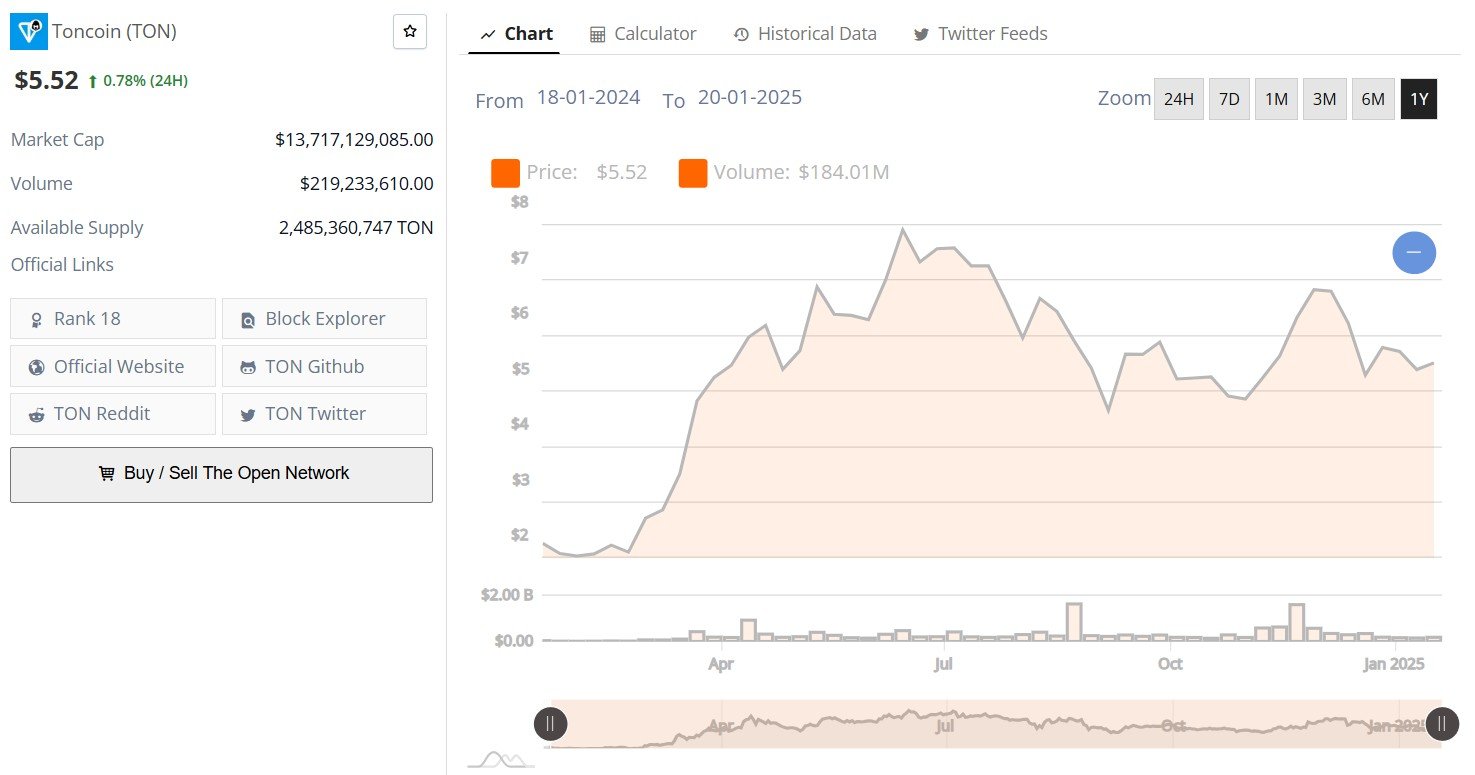Screen dimensions: 1475x775
Task: Click the blue zoom-out minus button
Action: pyautogui.click(x=1414, y=252)
